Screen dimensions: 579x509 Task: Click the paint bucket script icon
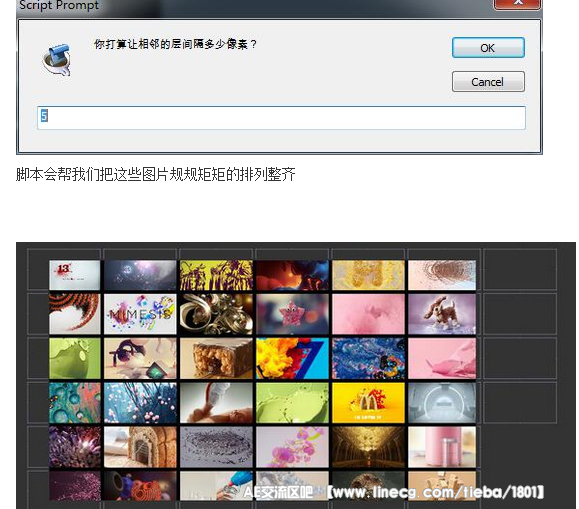pyautogui.click(x=56, y=60)
